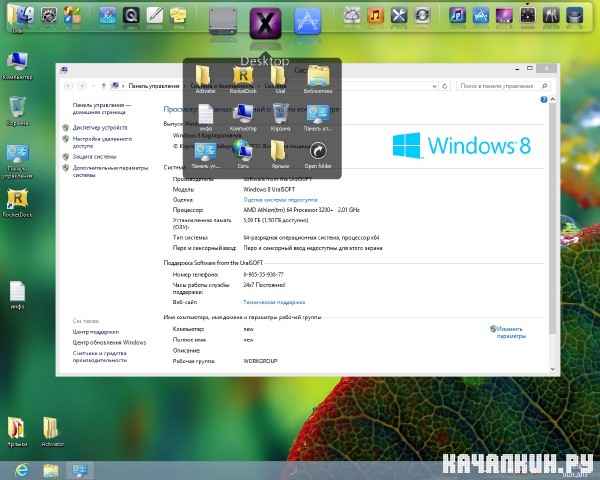
Task: Click the help question mark icon
Action: [544, 100]
